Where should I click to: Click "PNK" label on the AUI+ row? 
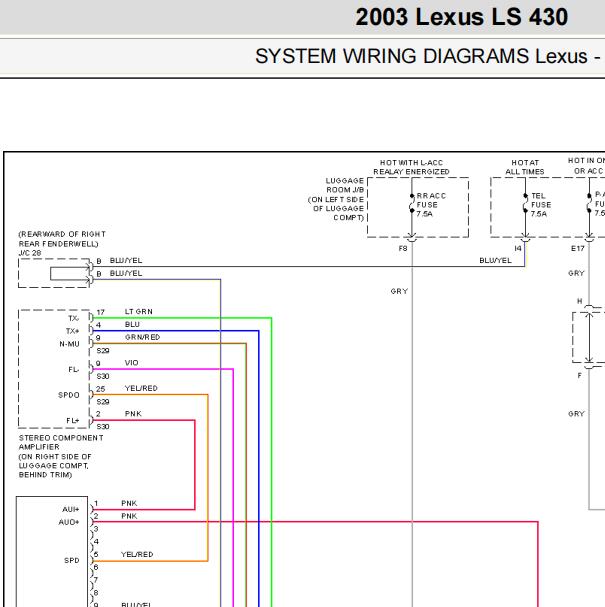[129, 503]
